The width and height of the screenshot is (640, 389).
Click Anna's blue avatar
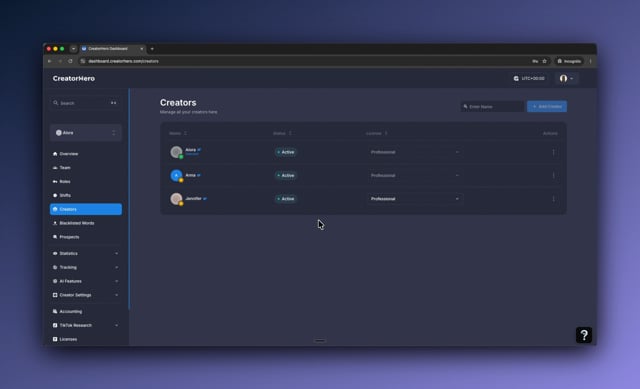click(x=176, y=175)
